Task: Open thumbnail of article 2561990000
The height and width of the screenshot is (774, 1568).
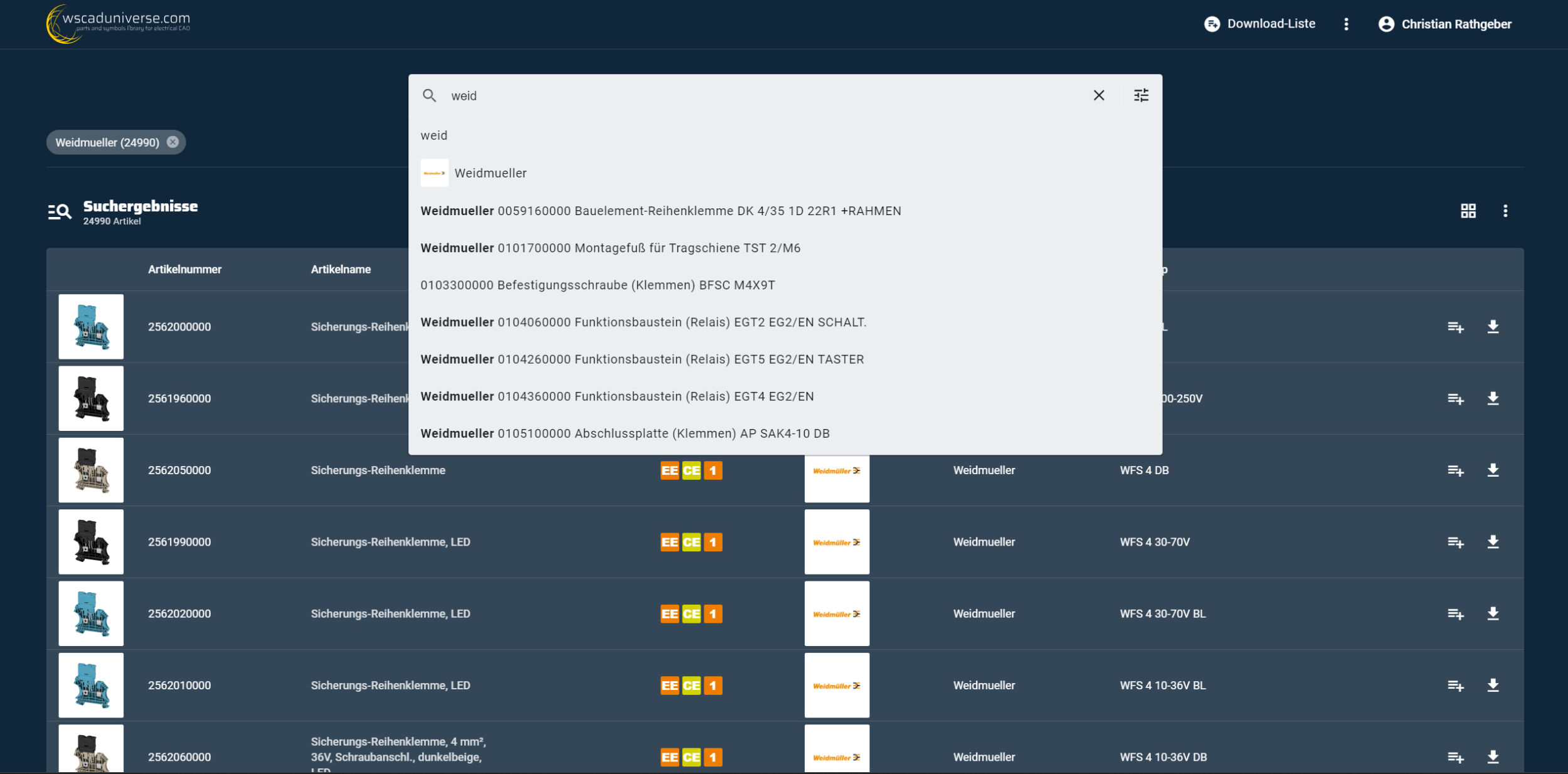Action: pos(91,542)
